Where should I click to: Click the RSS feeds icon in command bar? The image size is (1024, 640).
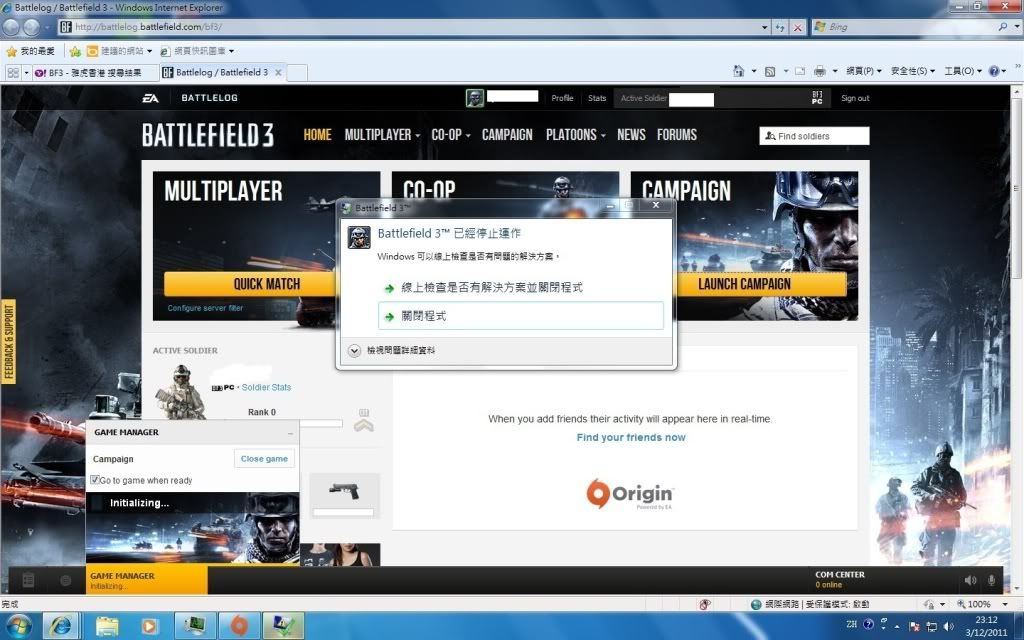[770, 71]
